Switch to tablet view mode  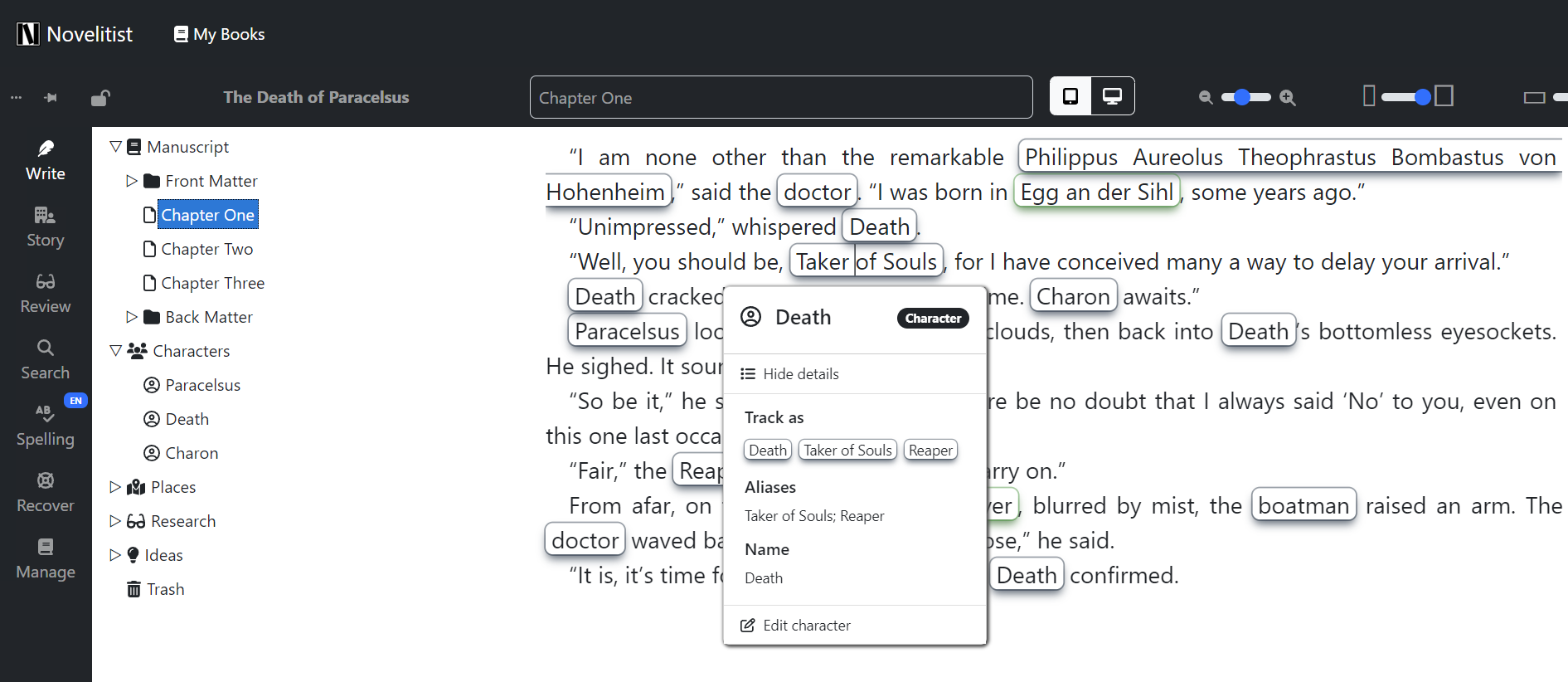point(1070,96)
